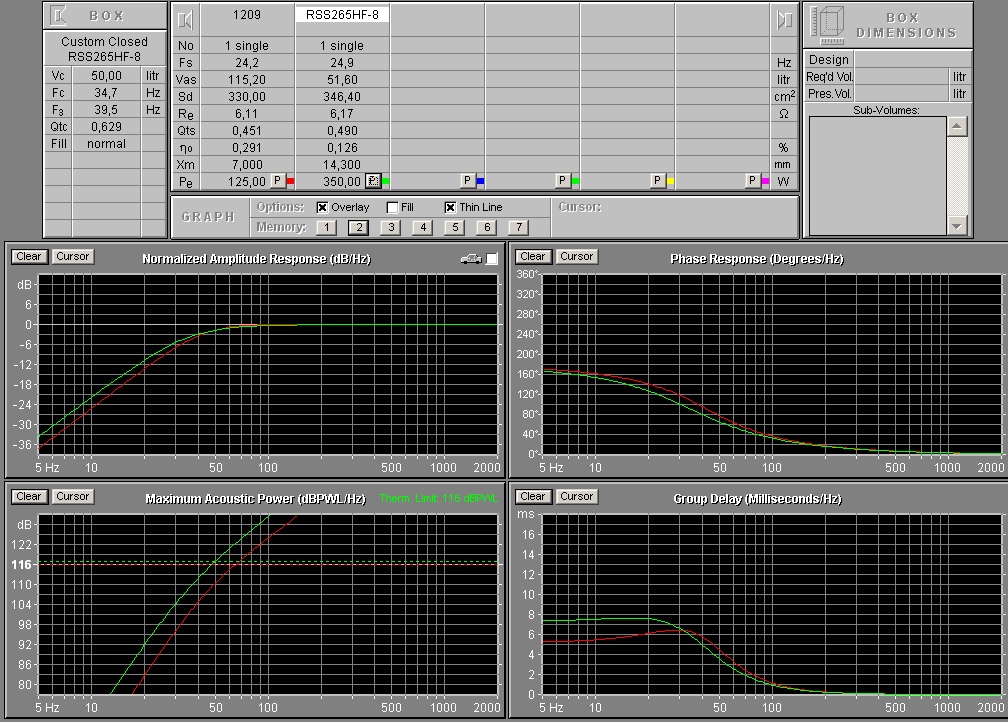
Task: Activate Cursor on the Group Delay graph
Action: click(576, 496)
